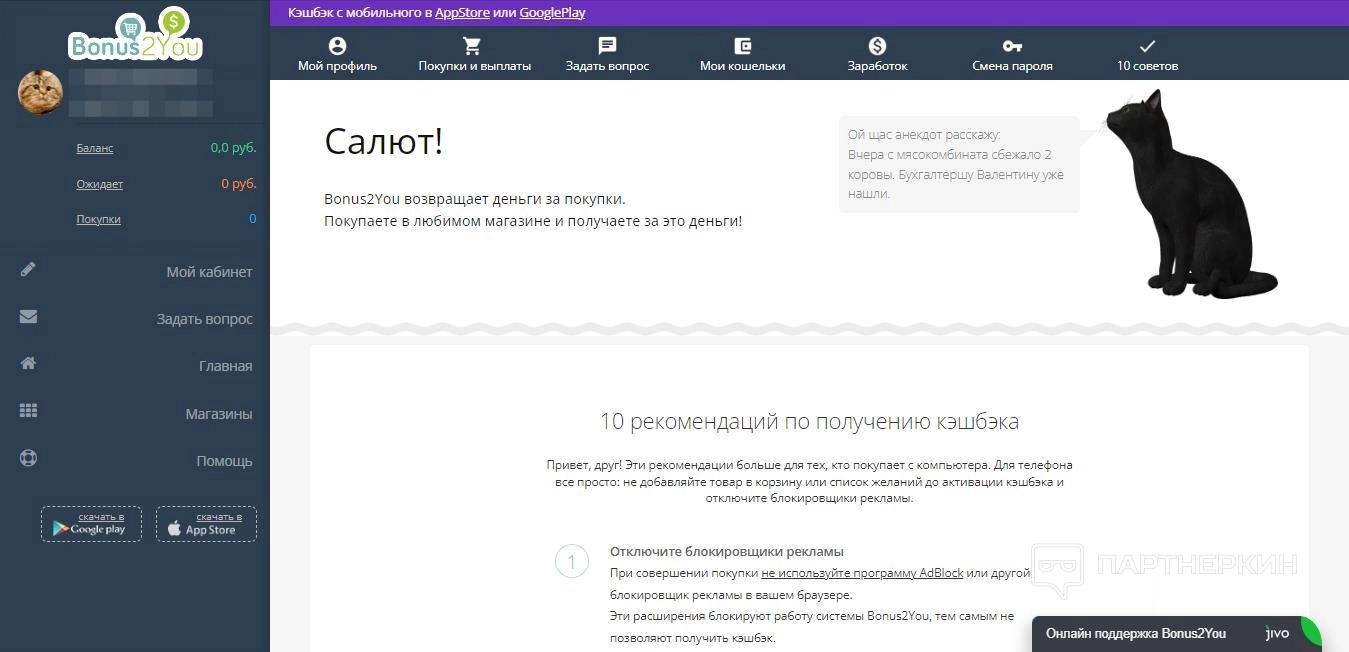Click the checkmark icon above 10 советов
Screen dimensions: 1349x652
point(1147,46)
